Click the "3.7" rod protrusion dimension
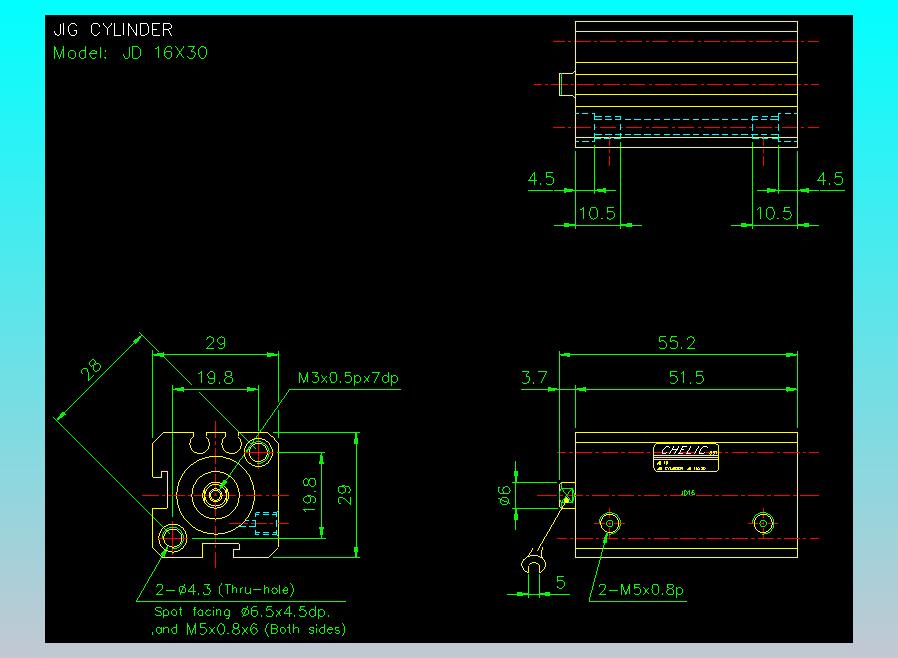The width and height of the screenshot is (898, 658). click(534, 377)
